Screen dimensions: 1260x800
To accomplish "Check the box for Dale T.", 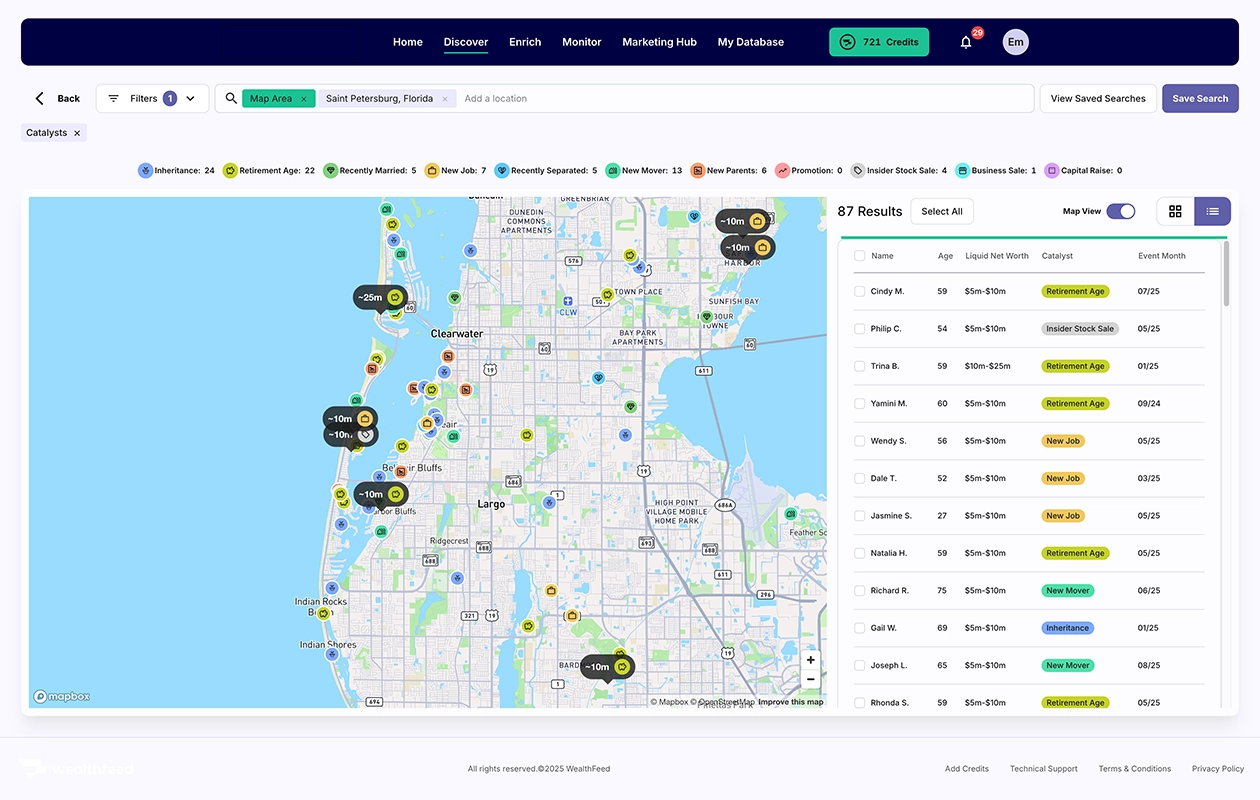I will click(860, 479).
